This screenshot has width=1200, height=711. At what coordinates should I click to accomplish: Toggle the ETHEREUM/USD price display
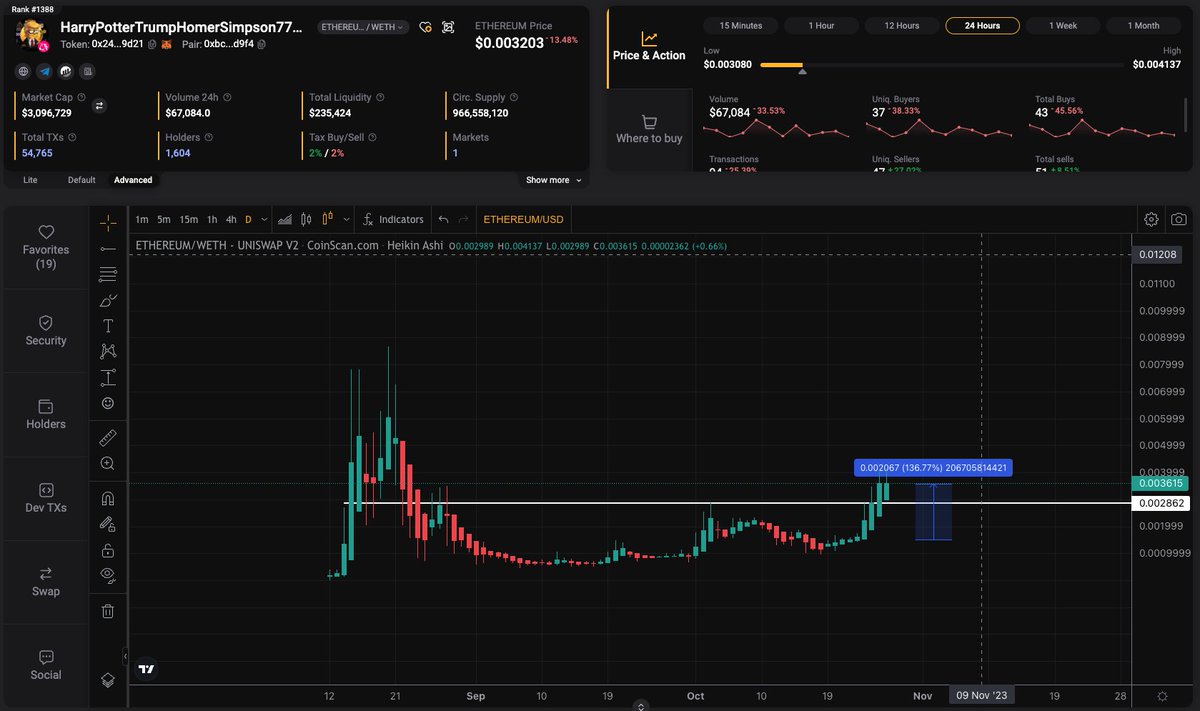coord(523,219)
